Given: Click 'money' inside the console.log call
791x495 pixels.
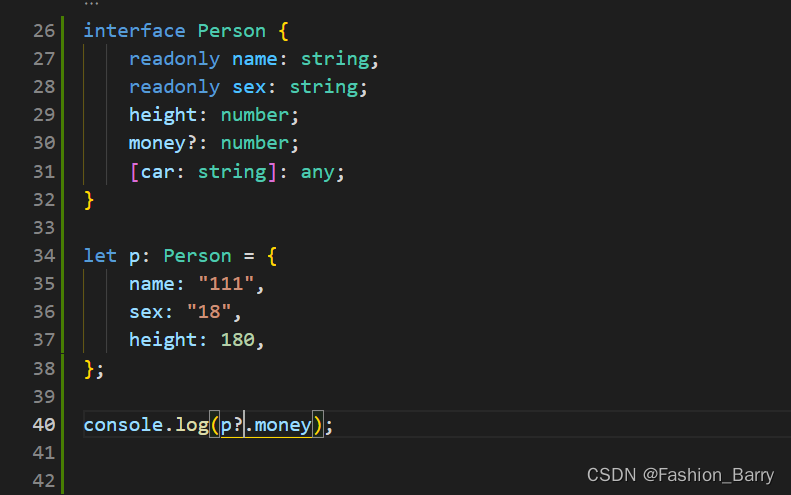Looking at the screenshot, I should click(283, 425).
